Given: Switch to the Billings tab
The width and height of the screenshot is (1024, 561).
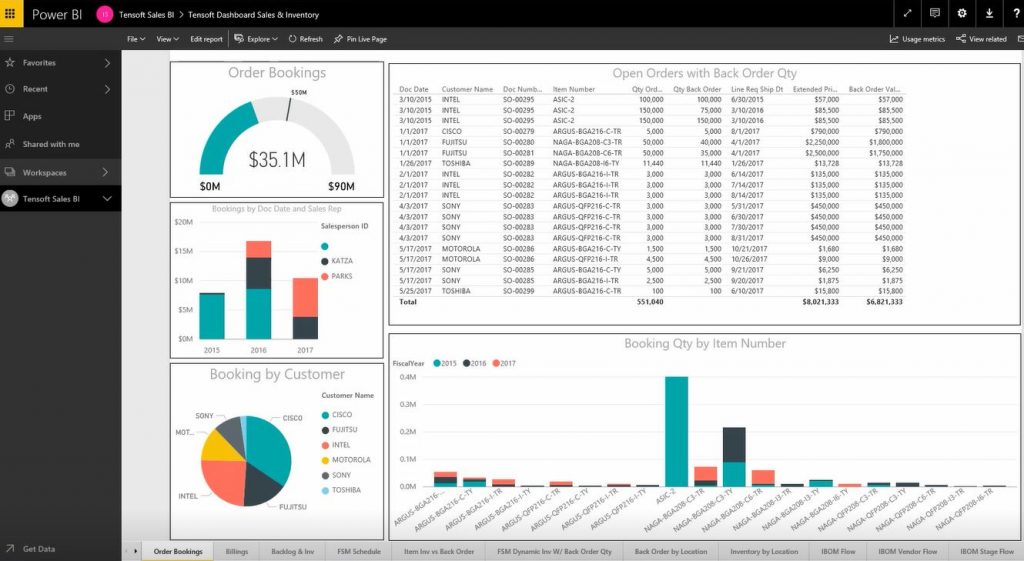Looking at the screenshot, I should (x=236, y=551).
